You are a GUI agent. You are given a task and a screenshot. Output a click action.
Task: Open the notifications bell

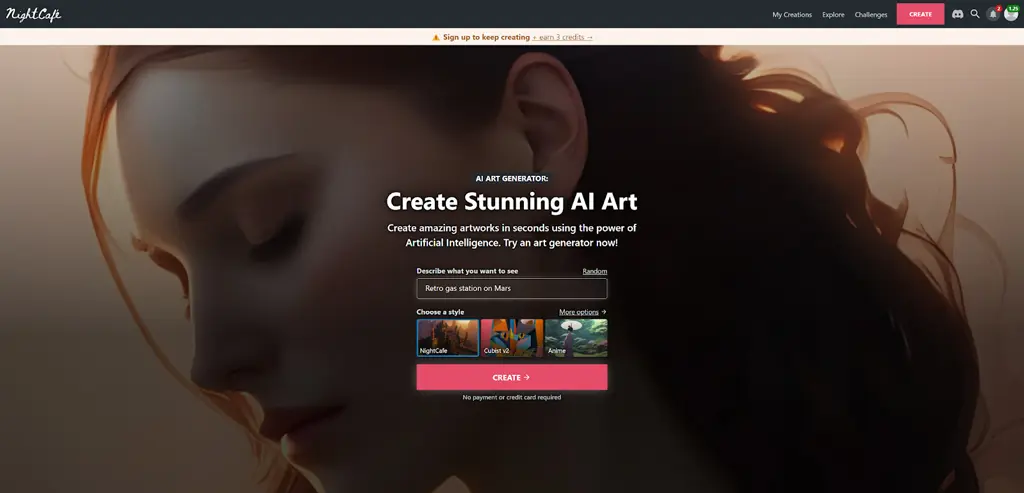pyautogui.click(x=993, y=14)
